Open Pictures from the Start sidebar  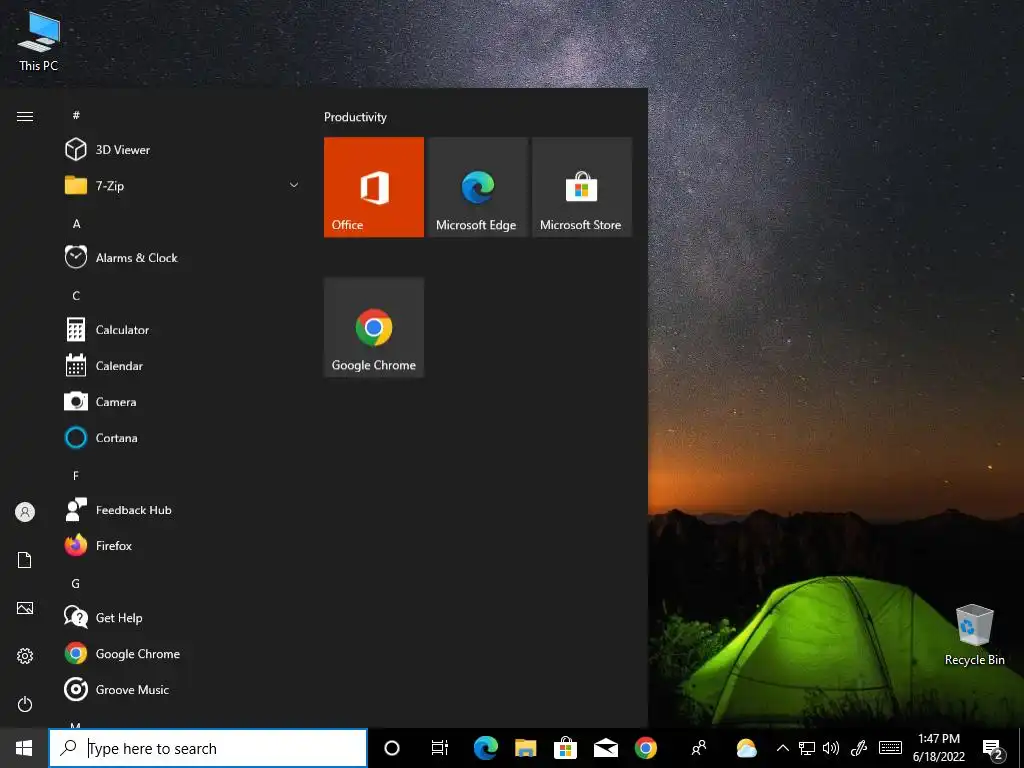25,608
